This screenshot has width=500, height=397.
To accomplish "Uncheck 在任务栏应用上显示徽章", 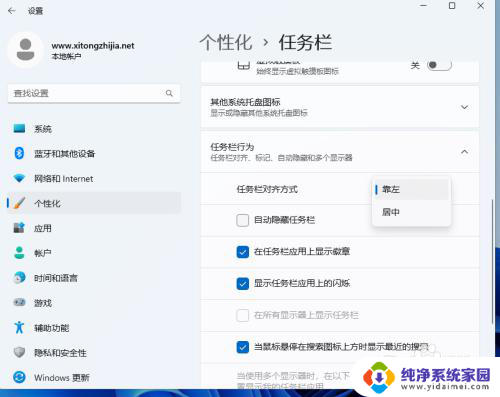I will pos(242,252).
